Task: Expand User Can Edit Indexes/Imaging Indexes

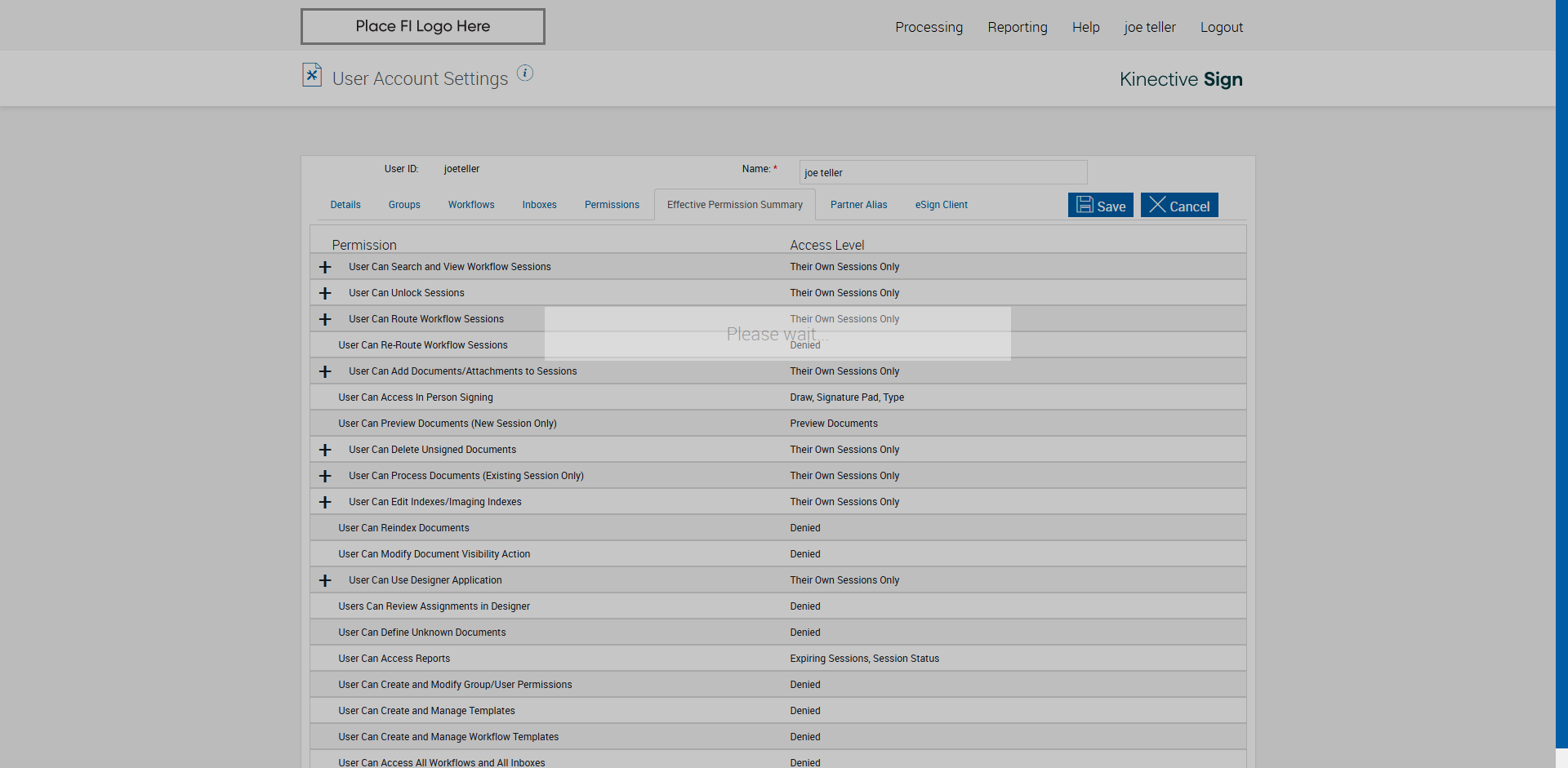Action: coord(325,503)
